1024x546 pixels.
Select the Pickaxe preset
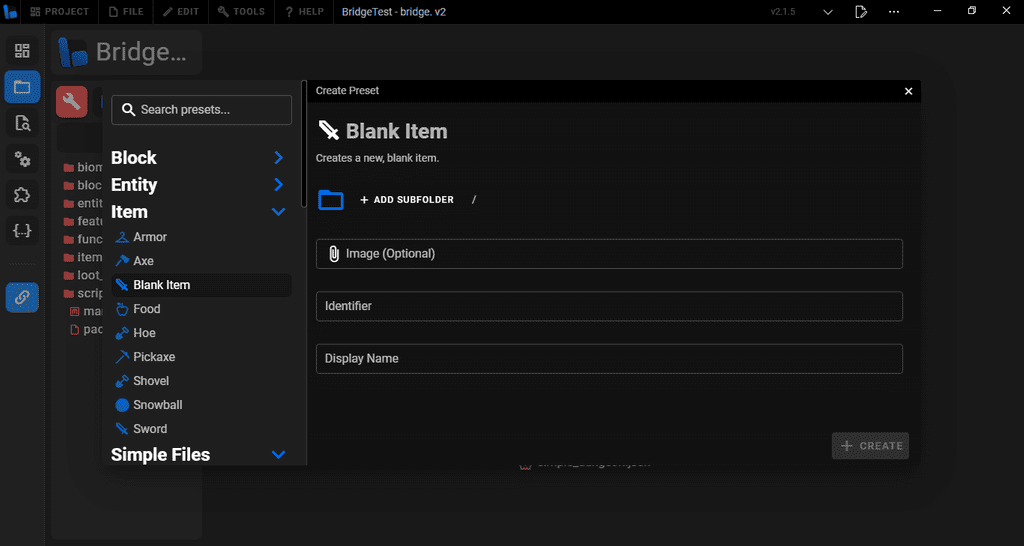[x=154, y=357]
